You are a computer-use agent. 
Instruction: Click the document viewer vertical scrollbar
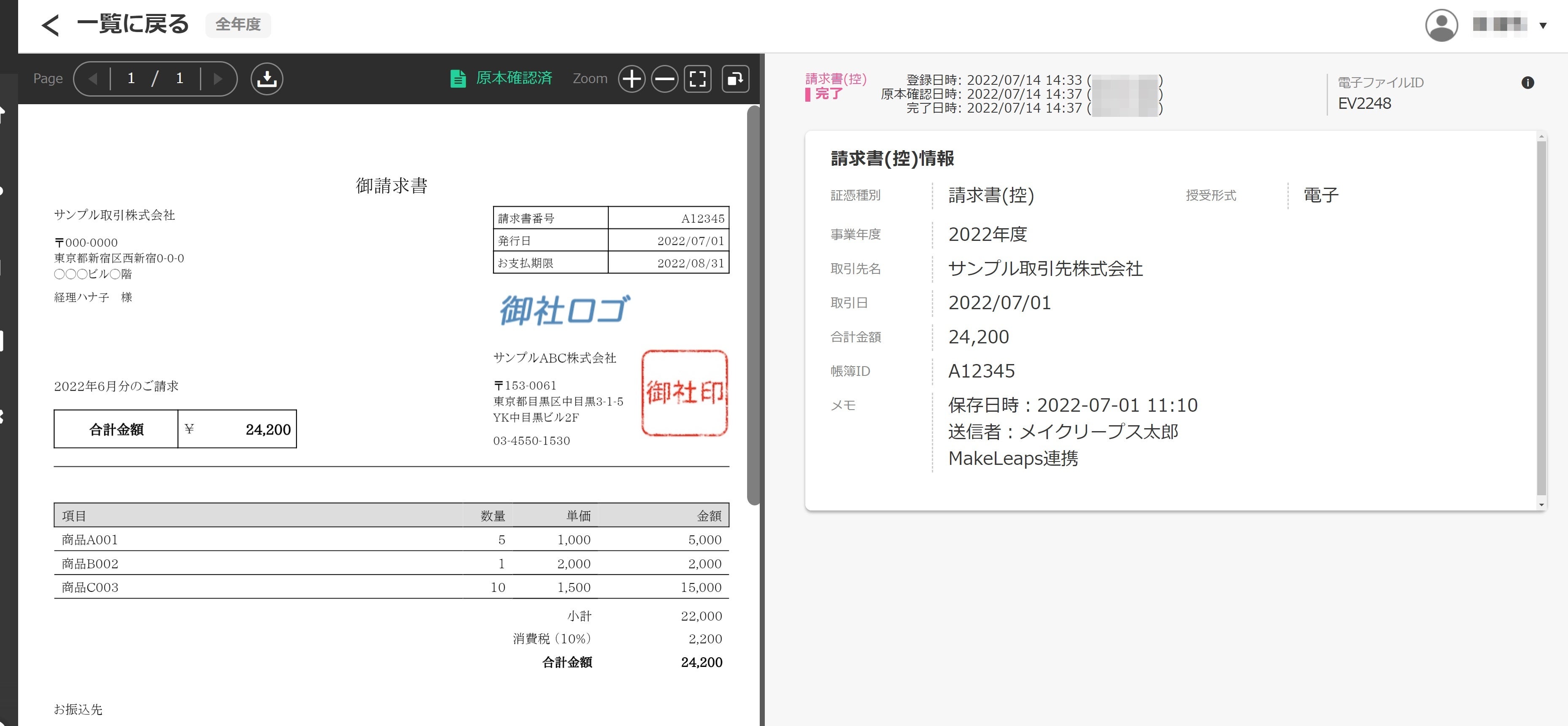point(753,304)
